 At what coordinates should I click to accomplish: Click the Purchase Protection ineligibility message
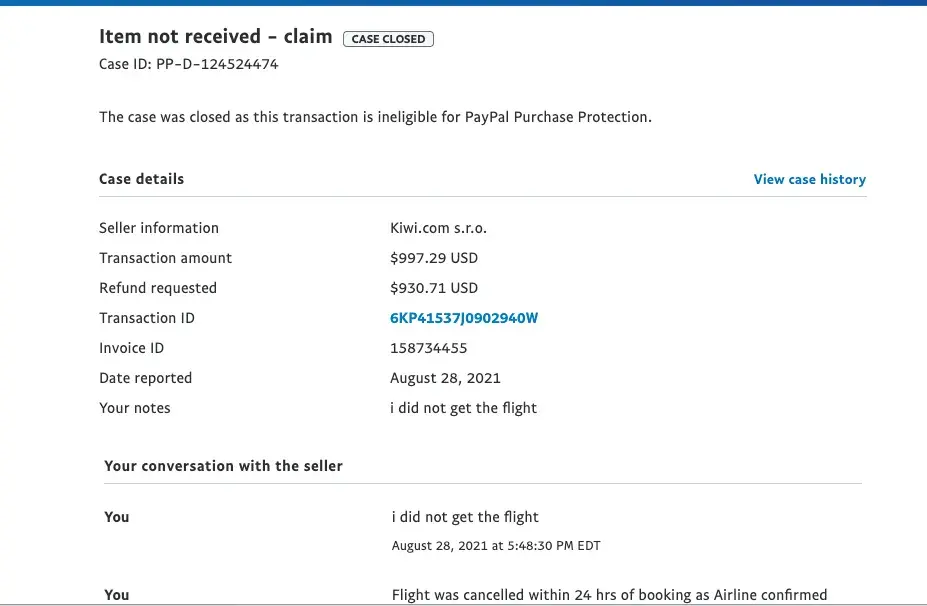pos(375,117)
